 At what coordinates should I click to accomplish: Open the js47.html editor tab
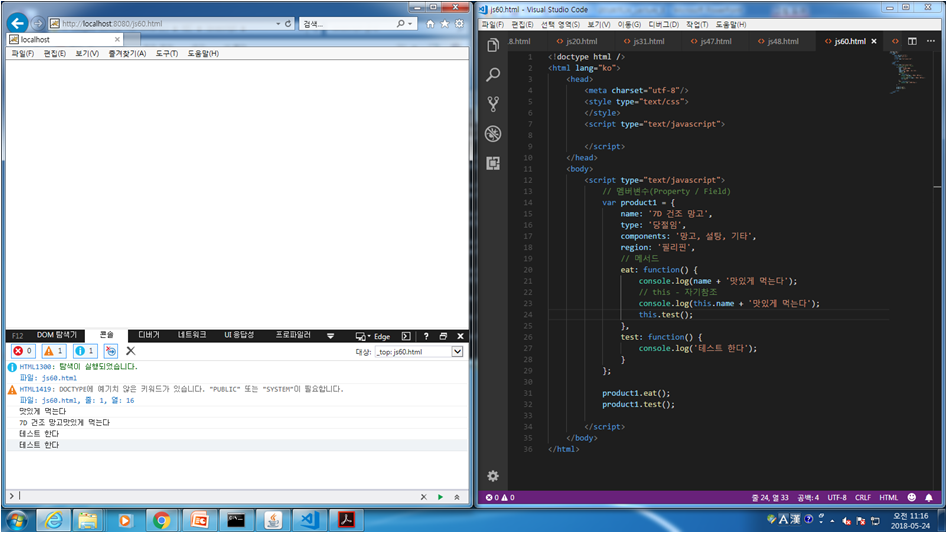[711, 41]
